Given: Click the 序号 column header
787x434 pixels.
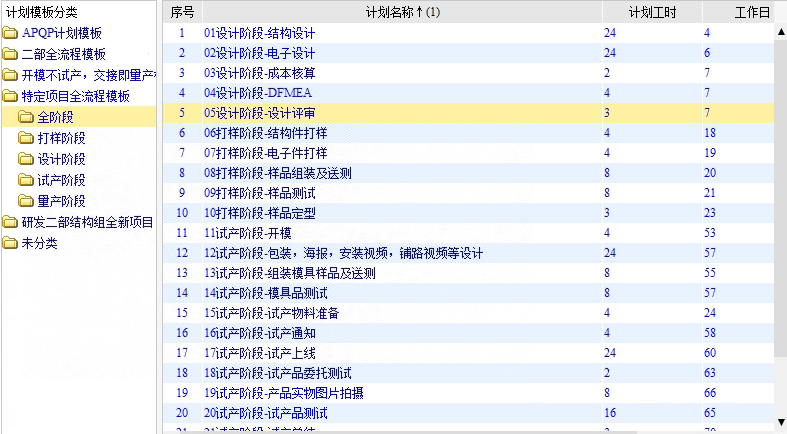Looking at the screenshot, I should coord(182,12).
